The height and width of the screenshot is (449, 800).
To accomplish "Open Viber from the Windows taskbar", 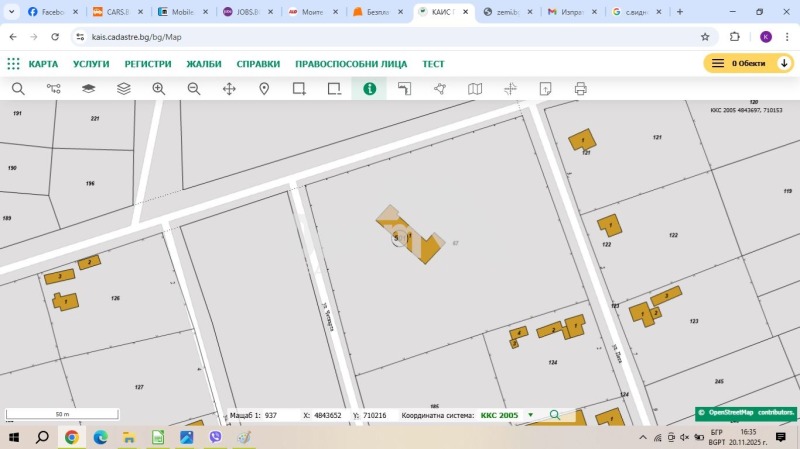I will click(x=215, y=437).
